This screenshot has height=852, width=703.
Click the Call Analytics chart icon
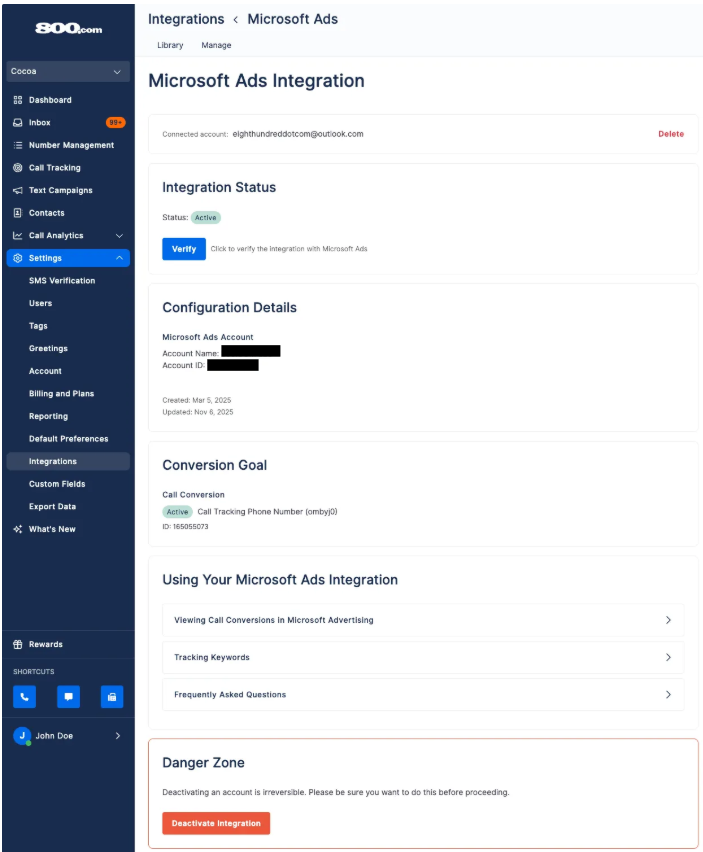(x=18, y=235)
